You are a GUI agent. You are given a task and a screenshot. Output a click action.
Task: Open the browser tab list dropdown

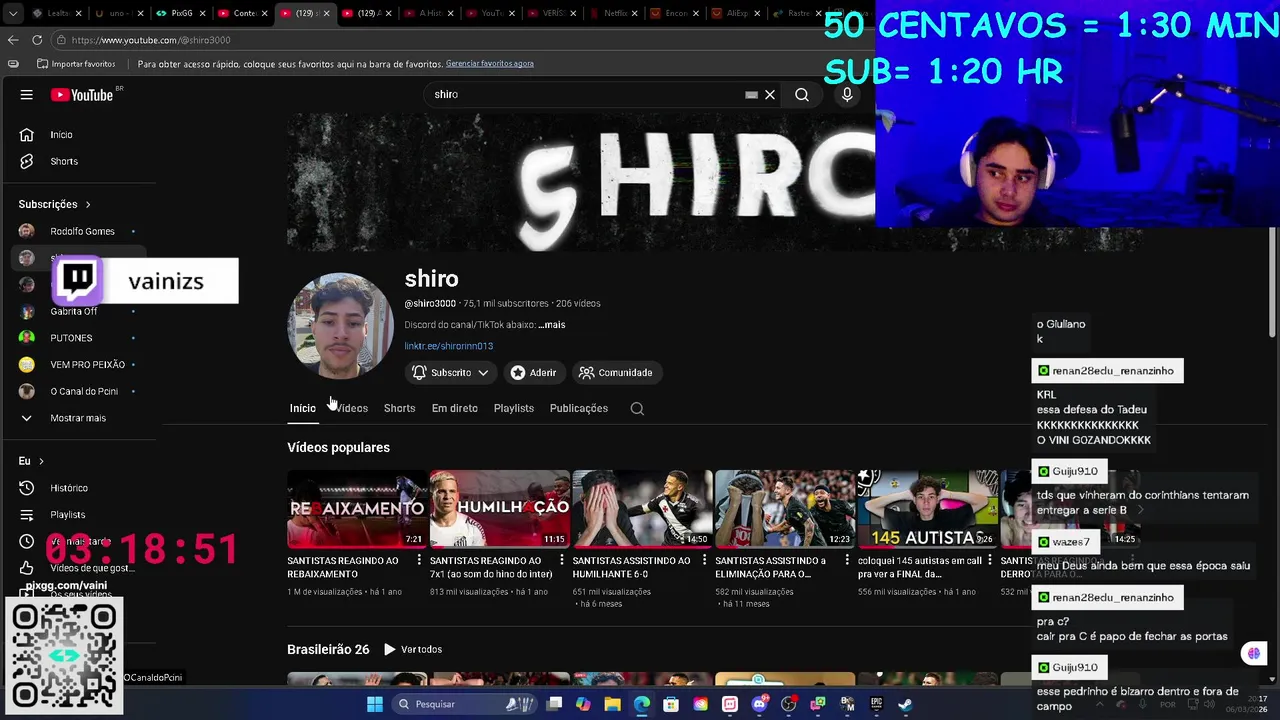11,14
